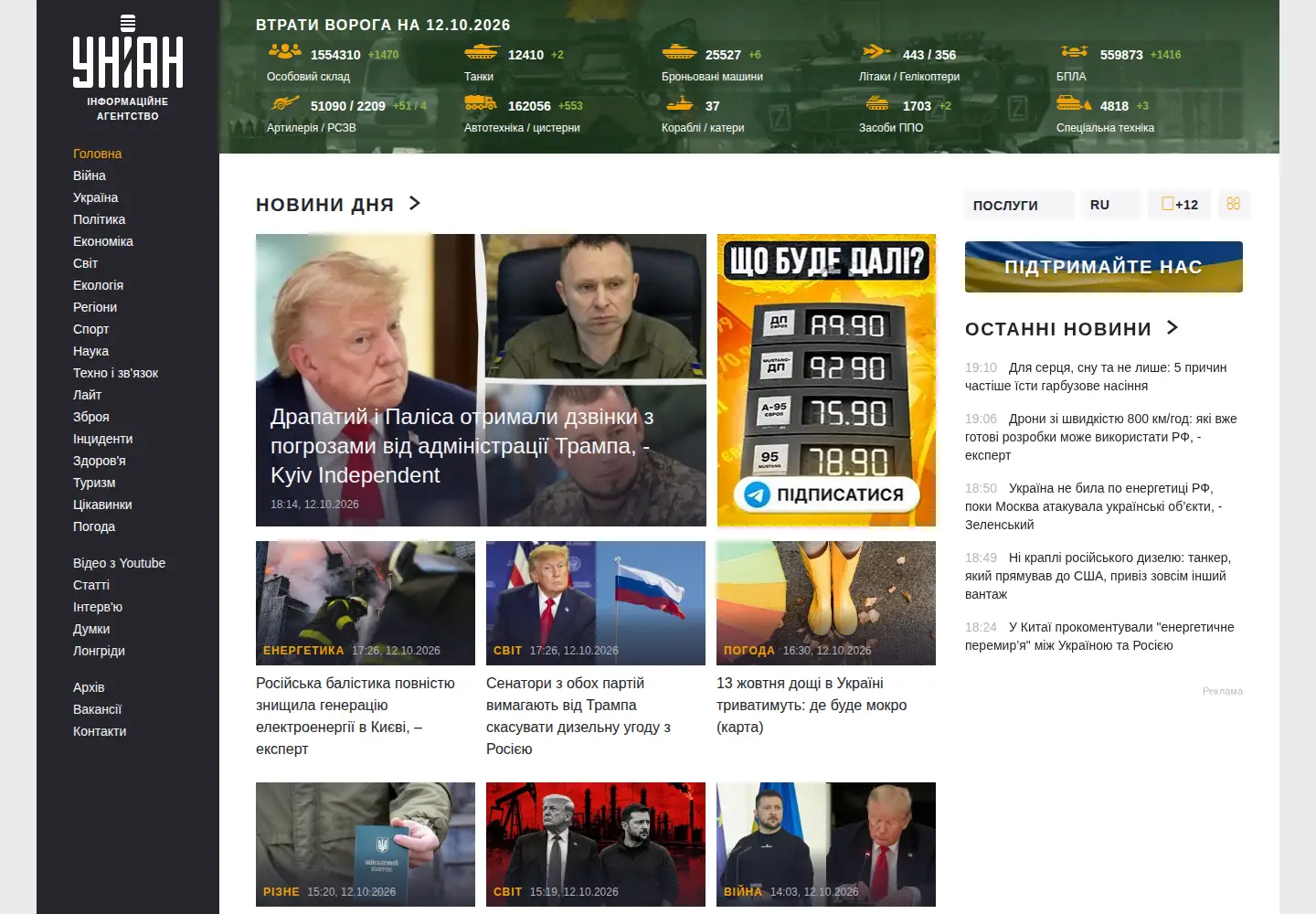Screen dimensions: 1316x914
Task: Click the drone (БПЛА) losses icon
Action: 1074,52
